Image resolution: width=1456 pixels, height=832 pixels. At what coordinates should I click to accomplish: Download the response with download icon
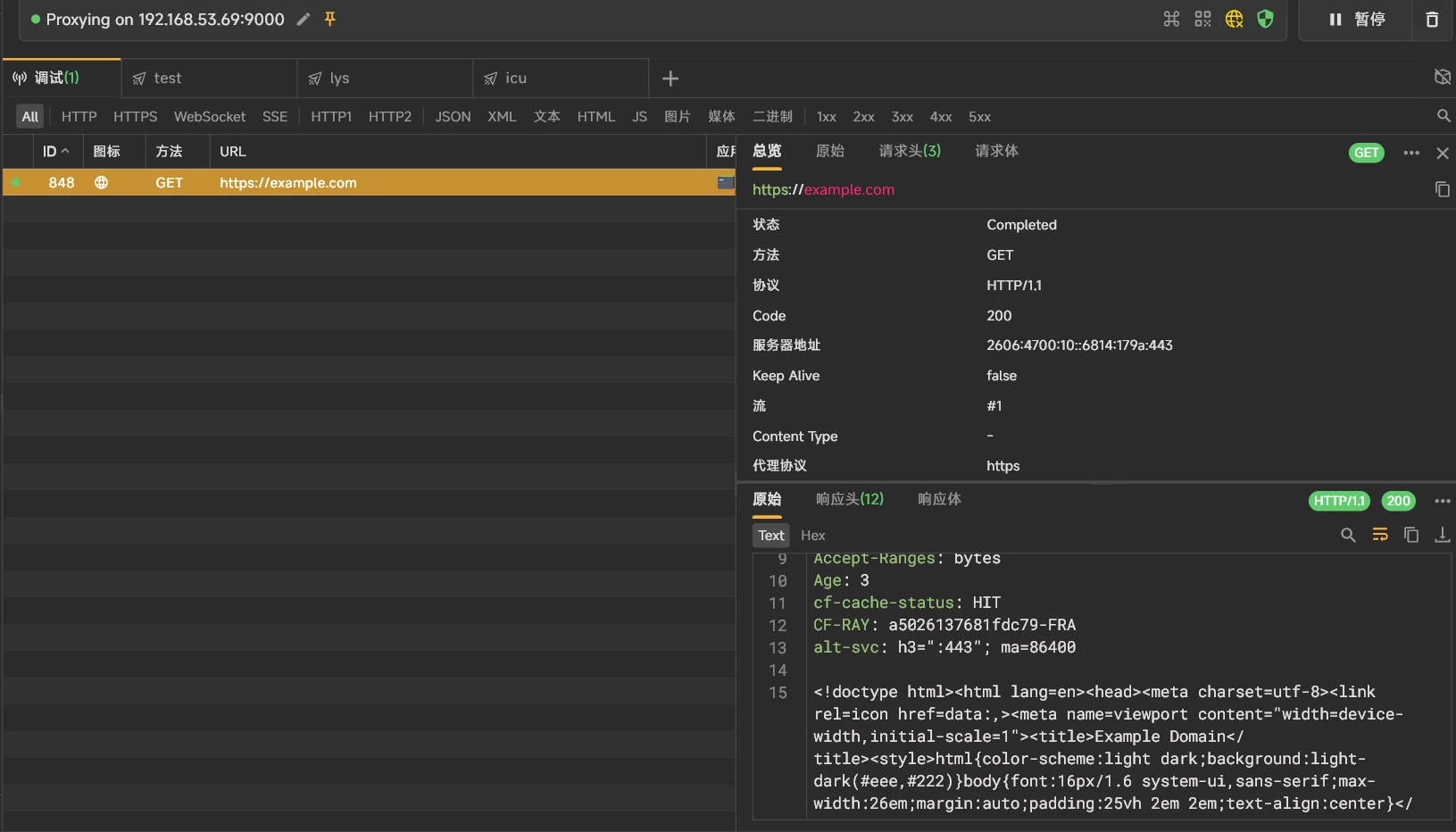coord(1442,535)
